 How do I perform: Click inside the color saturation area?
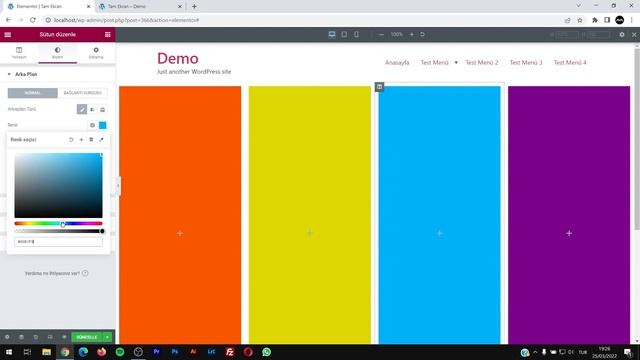pyautogui.click(x=58, y=186)
